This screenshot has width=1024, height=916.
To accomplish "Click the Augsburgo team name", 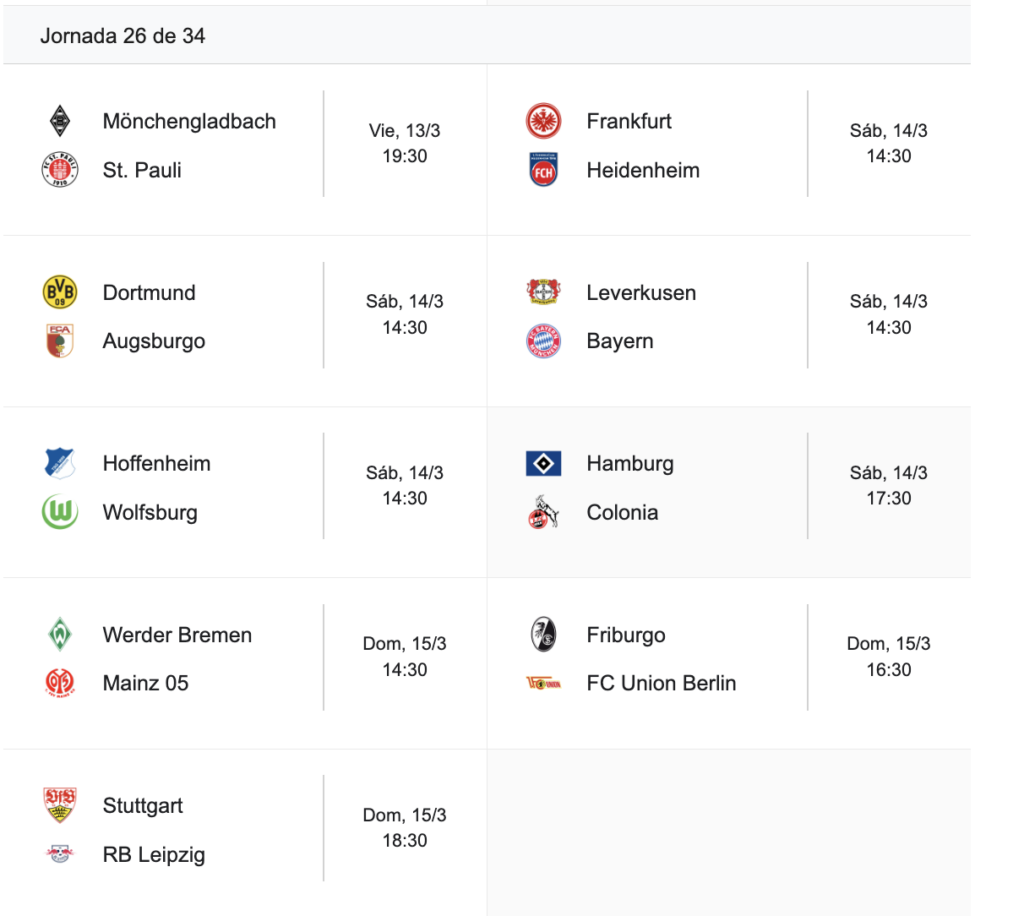I will (154, 341).
